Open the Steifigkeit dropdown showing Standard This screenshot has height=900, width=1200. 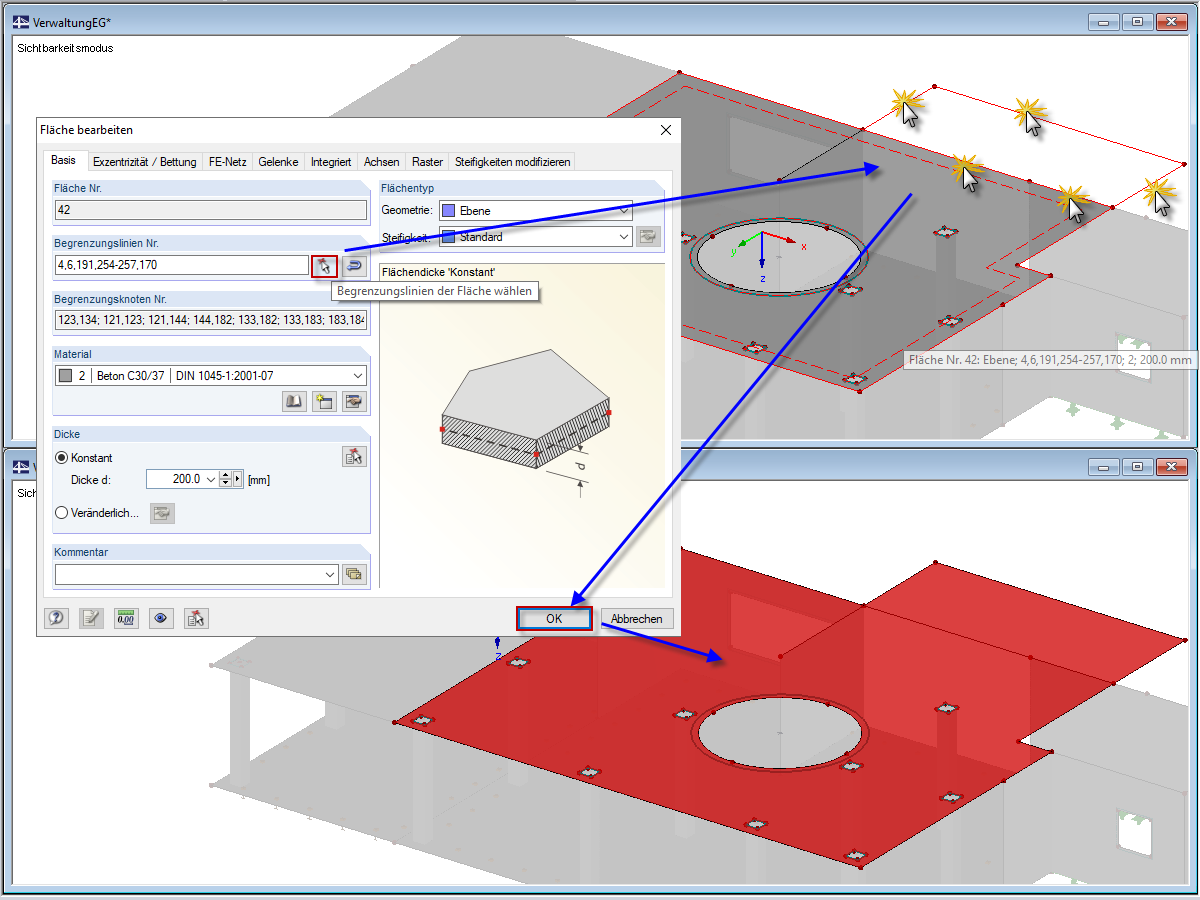625,237
